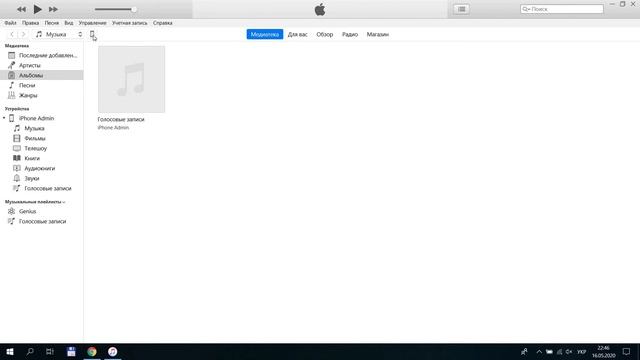Image resolution: width=640 pixels, height=360 pixels.
Task: Show hidden system tray icons
Action: point(539,351)
